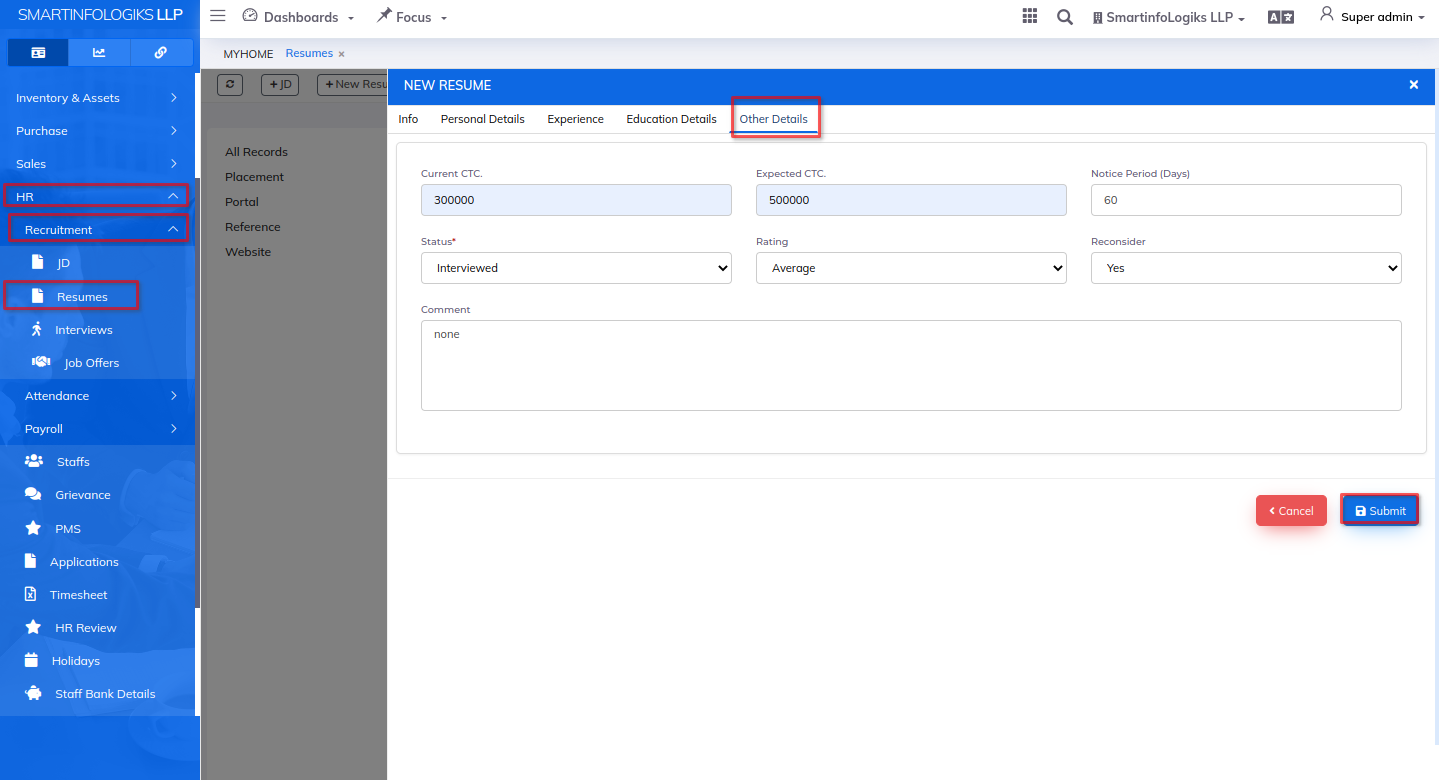Click the SMARTINFOLOGIKS LLP logo
Image resolution: width=1439 pixels, height=780 pixels.
(x=100, y=15)
